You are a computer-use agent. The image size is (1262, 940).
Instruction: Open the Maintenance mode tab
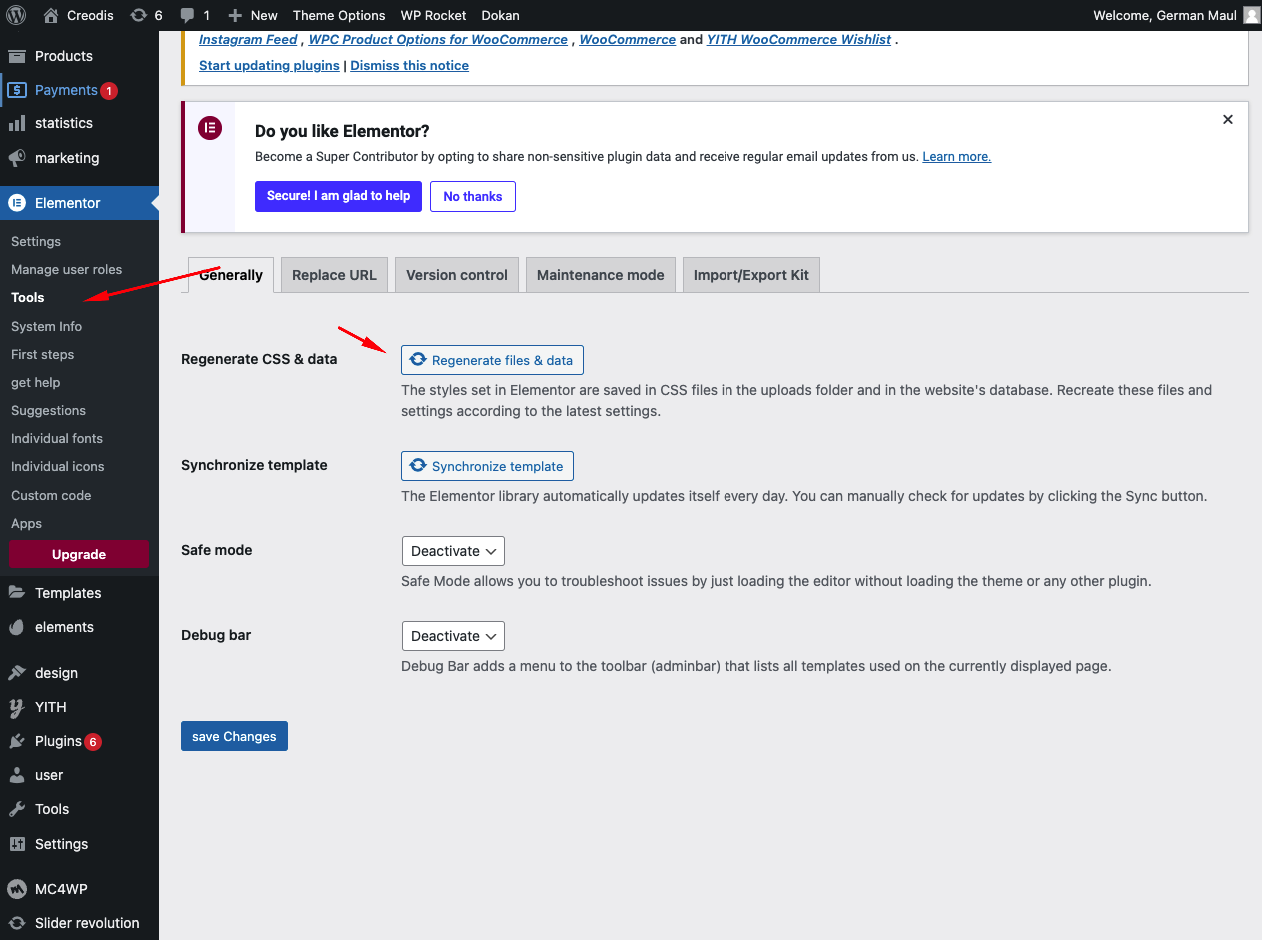click(x=601, y=275)
